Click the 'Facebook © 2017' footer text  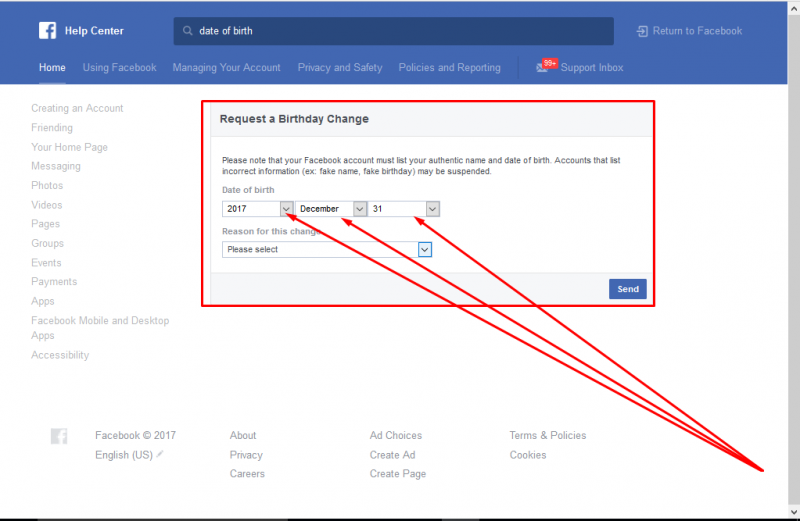coord(135,435)
